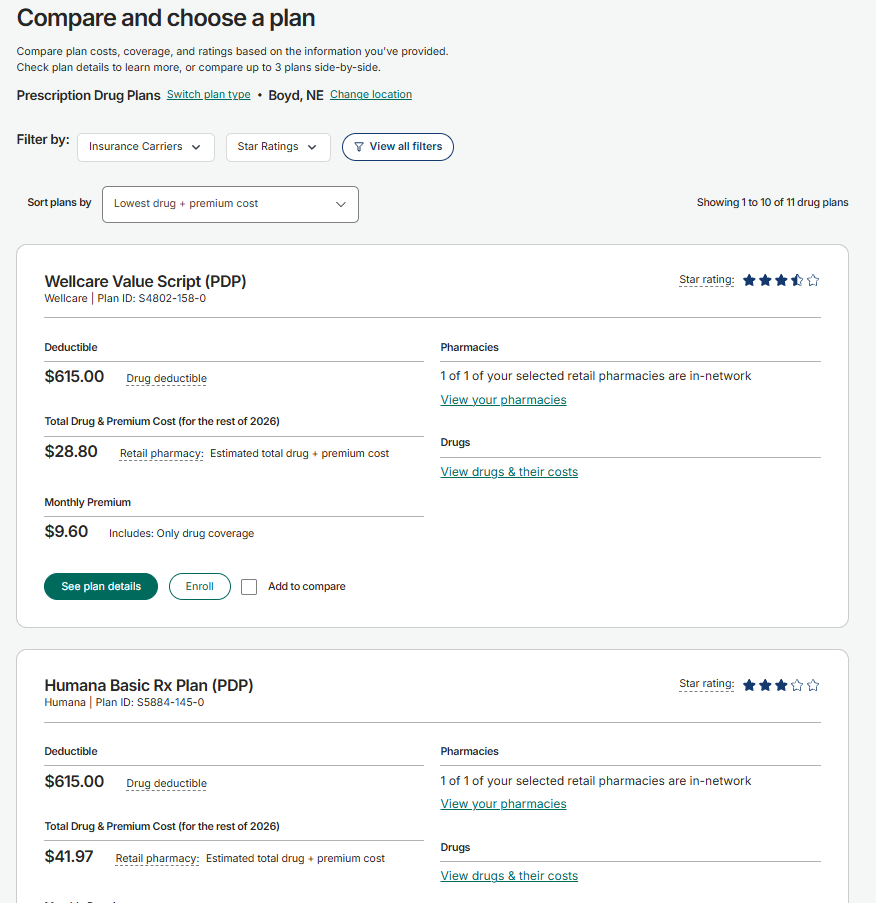The height and width of the screenshot is (903, 876).
Task: Click the half-filled fourth star on Wellcare rating
Action: pos(797,280)
